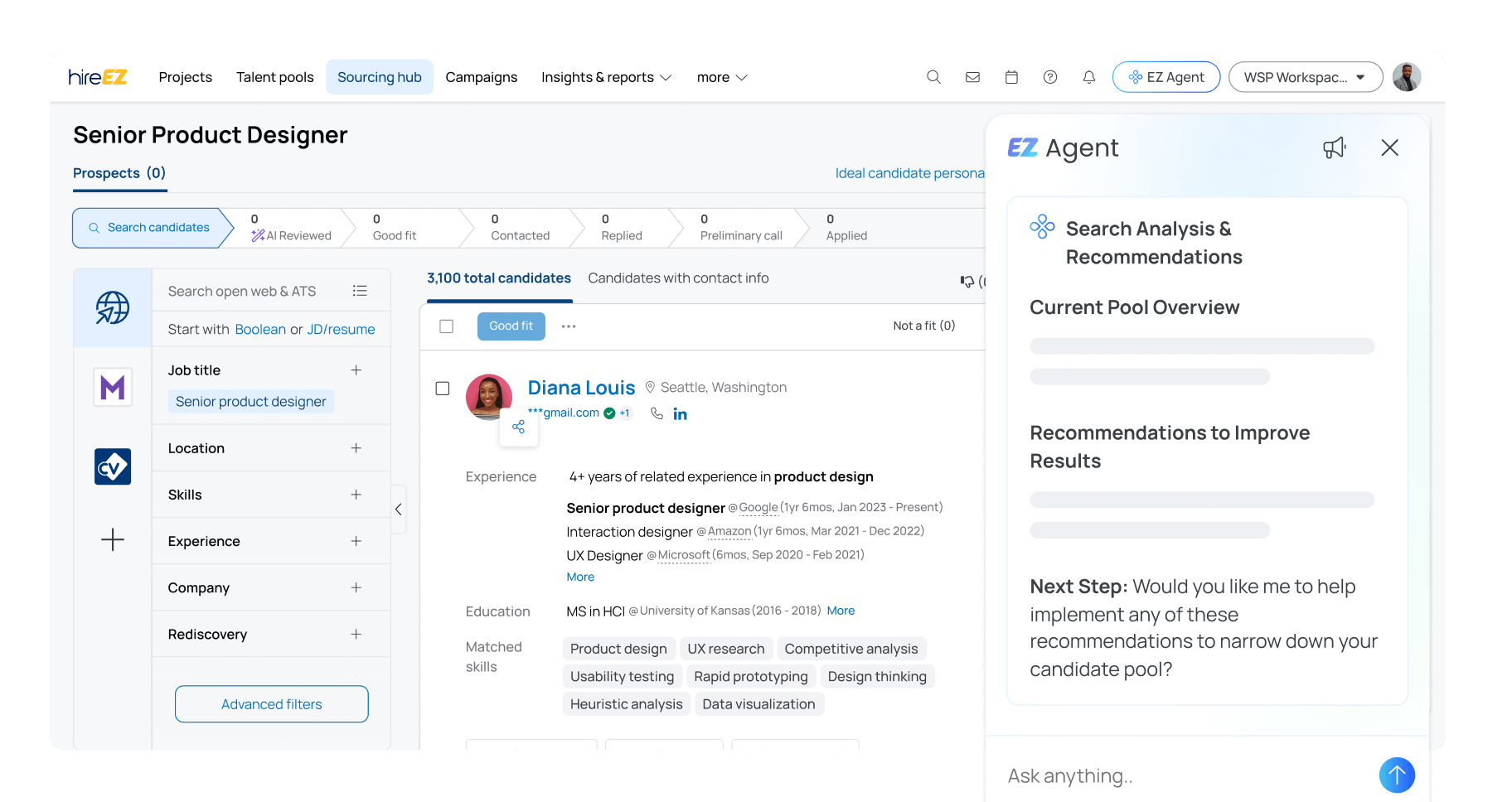Open the three-dot more options menu
This screenshot has width=1512, height=802.
coord(569,326)
